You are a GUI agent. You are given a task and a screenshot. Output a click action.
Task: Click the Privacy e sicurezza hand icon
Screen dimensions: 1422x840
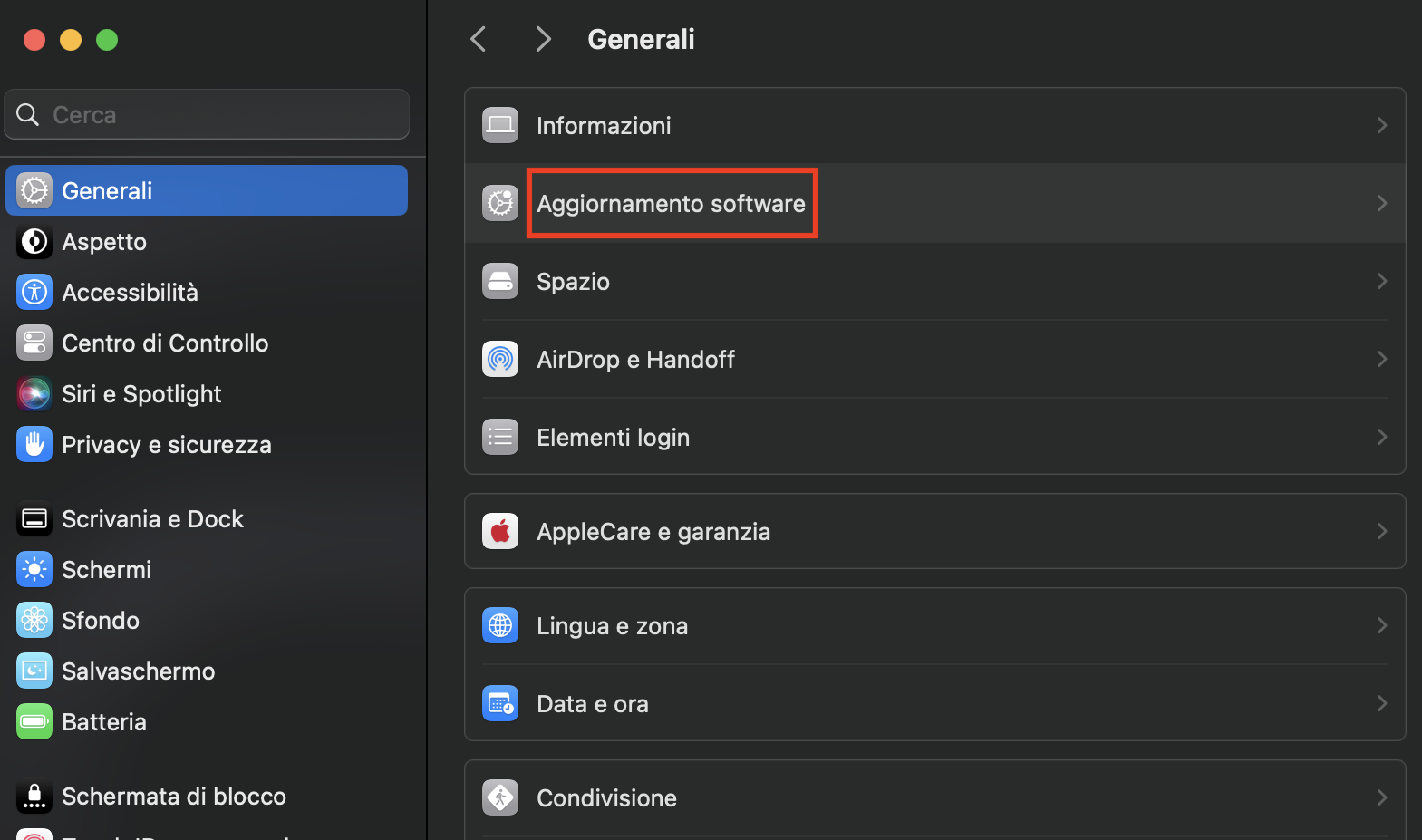[34, 444]
